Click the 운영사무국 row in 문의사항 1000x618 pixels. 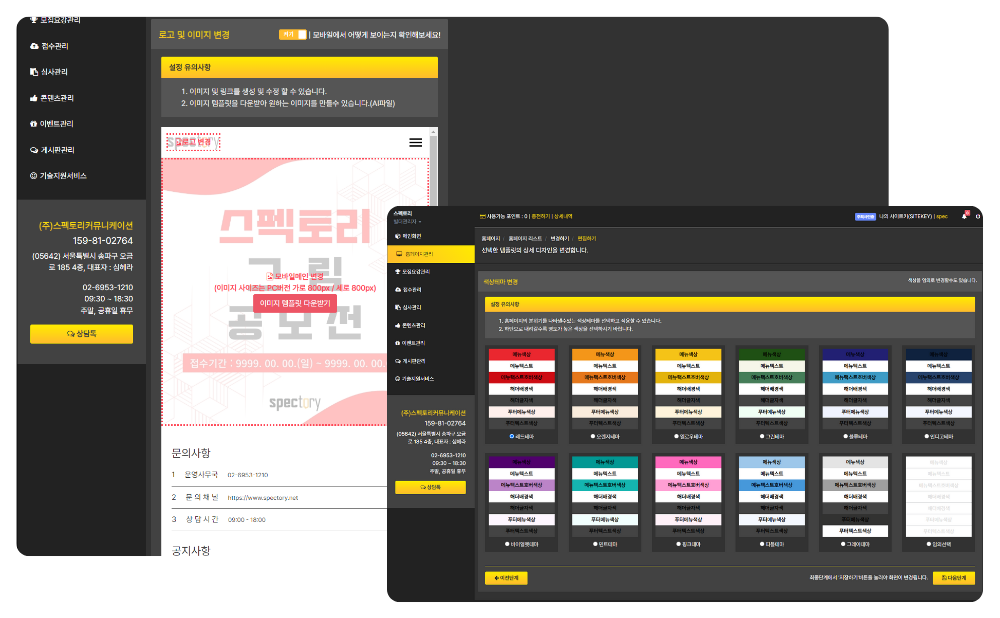point(279,475)
